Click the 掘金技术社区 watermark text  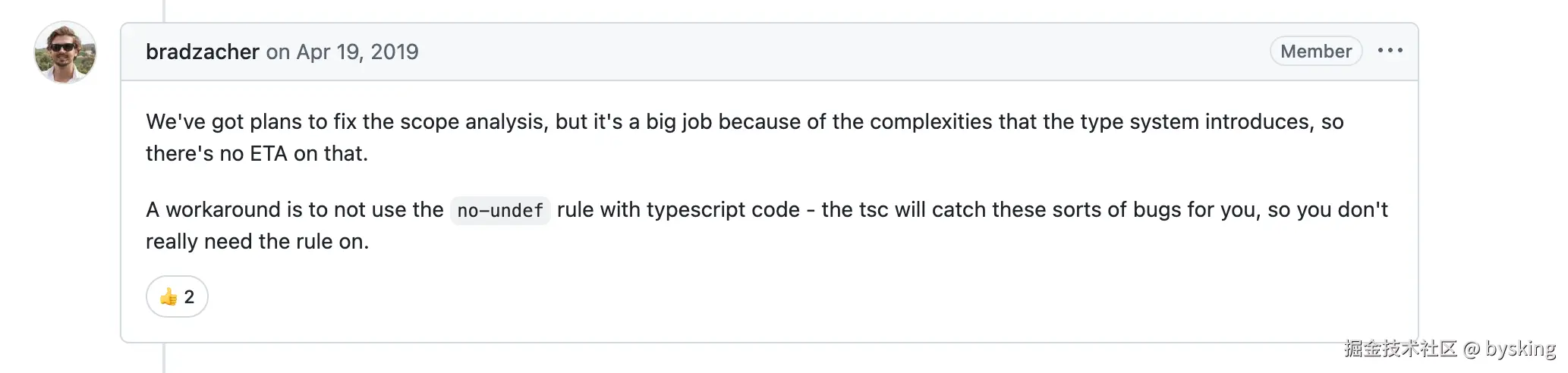[x=1400, y=349]
